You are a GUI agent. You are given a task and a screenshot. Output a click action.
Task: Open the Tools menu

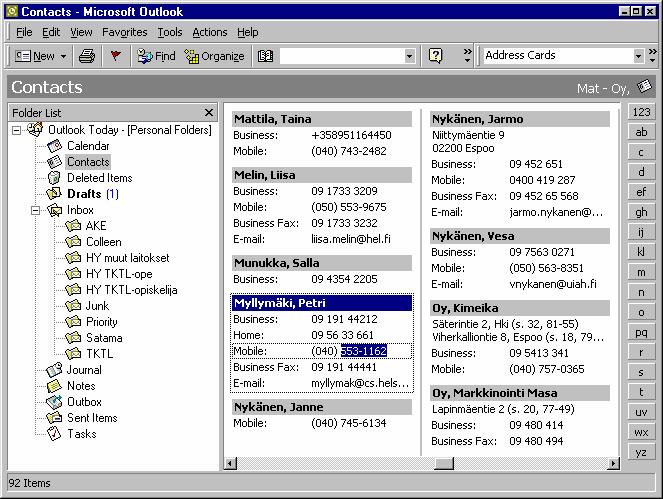pos(170,32)
